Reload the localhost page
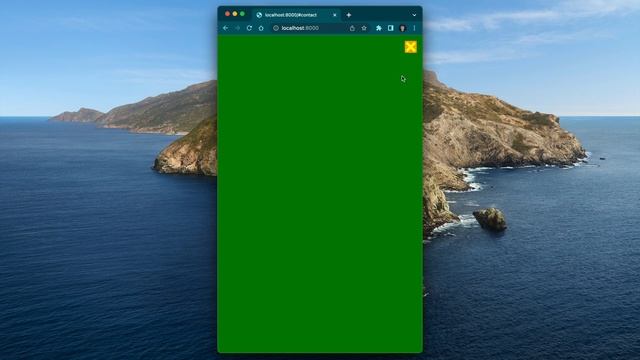 [x=249, y=28]
